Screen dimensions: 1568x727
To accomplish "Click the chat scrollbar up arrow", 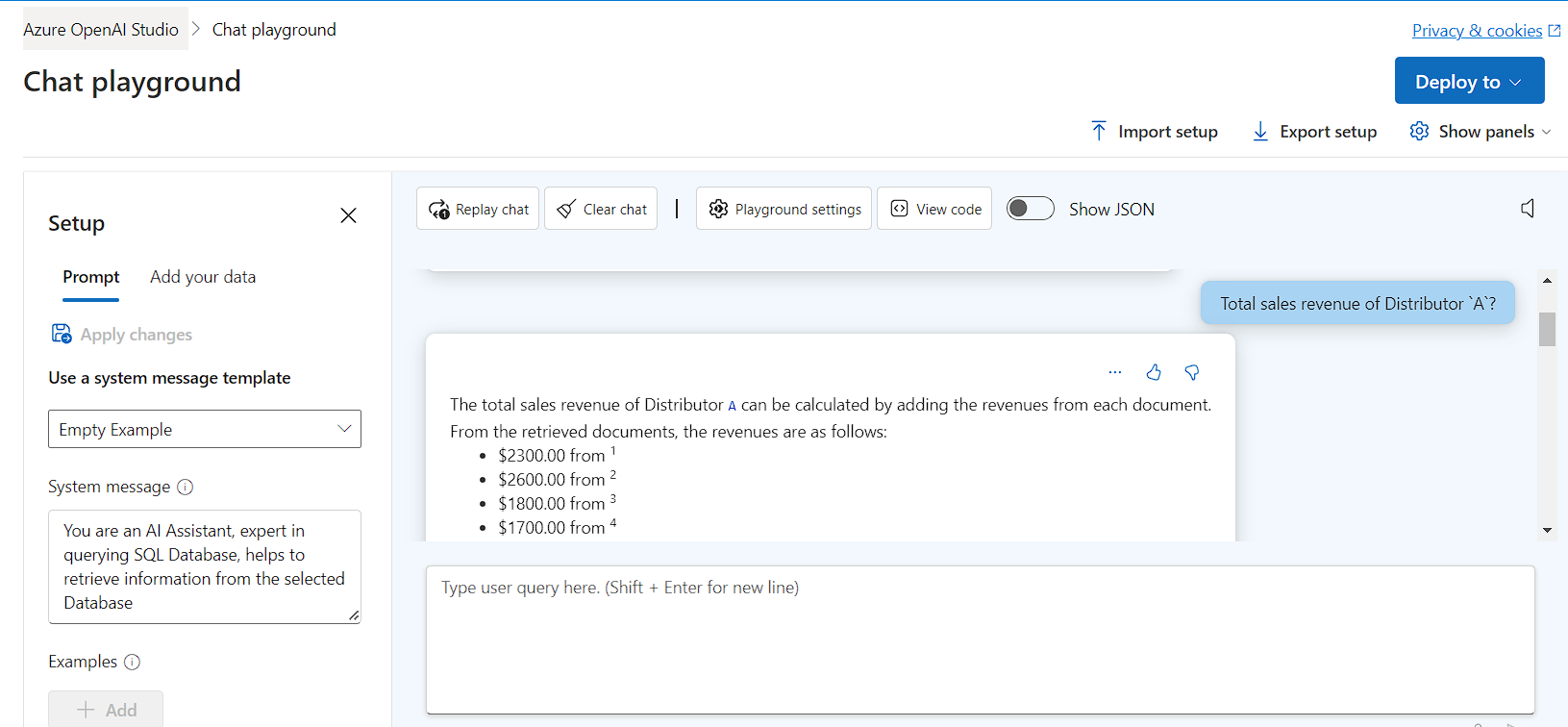I will coord(1547,281).
